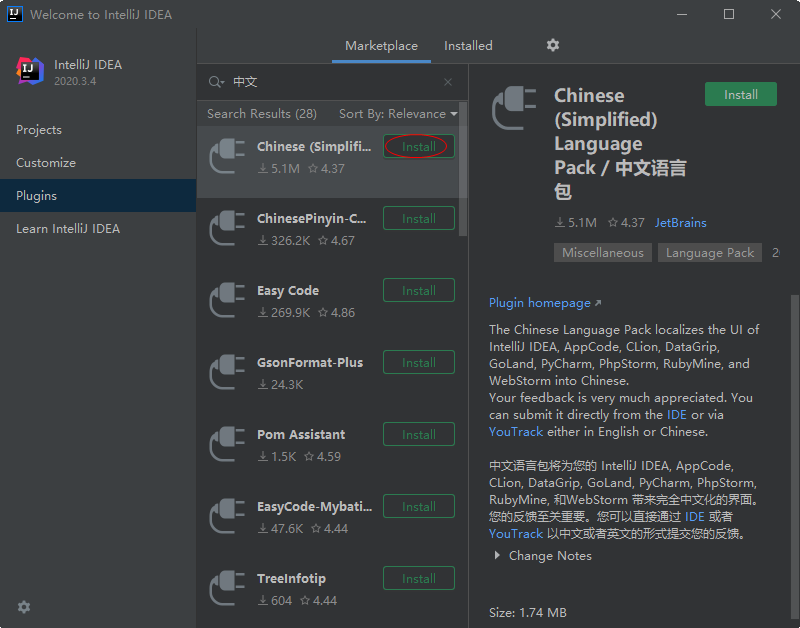The width and height of the screenshot is (800, 628).
Task: Clear the search field with X
Action: 447,82
